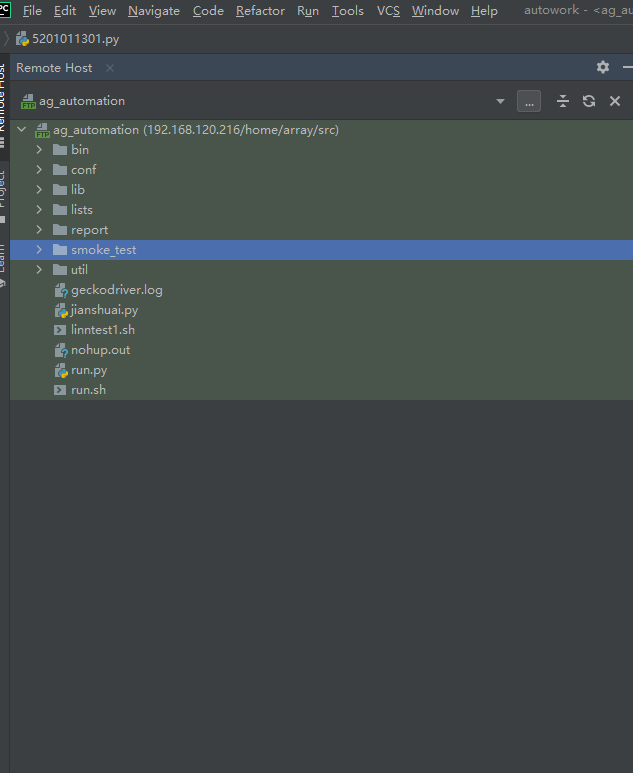This screenshot has width=633, height=773.
Task: Click the PyCharm application logo
Action: coord(4,8)
